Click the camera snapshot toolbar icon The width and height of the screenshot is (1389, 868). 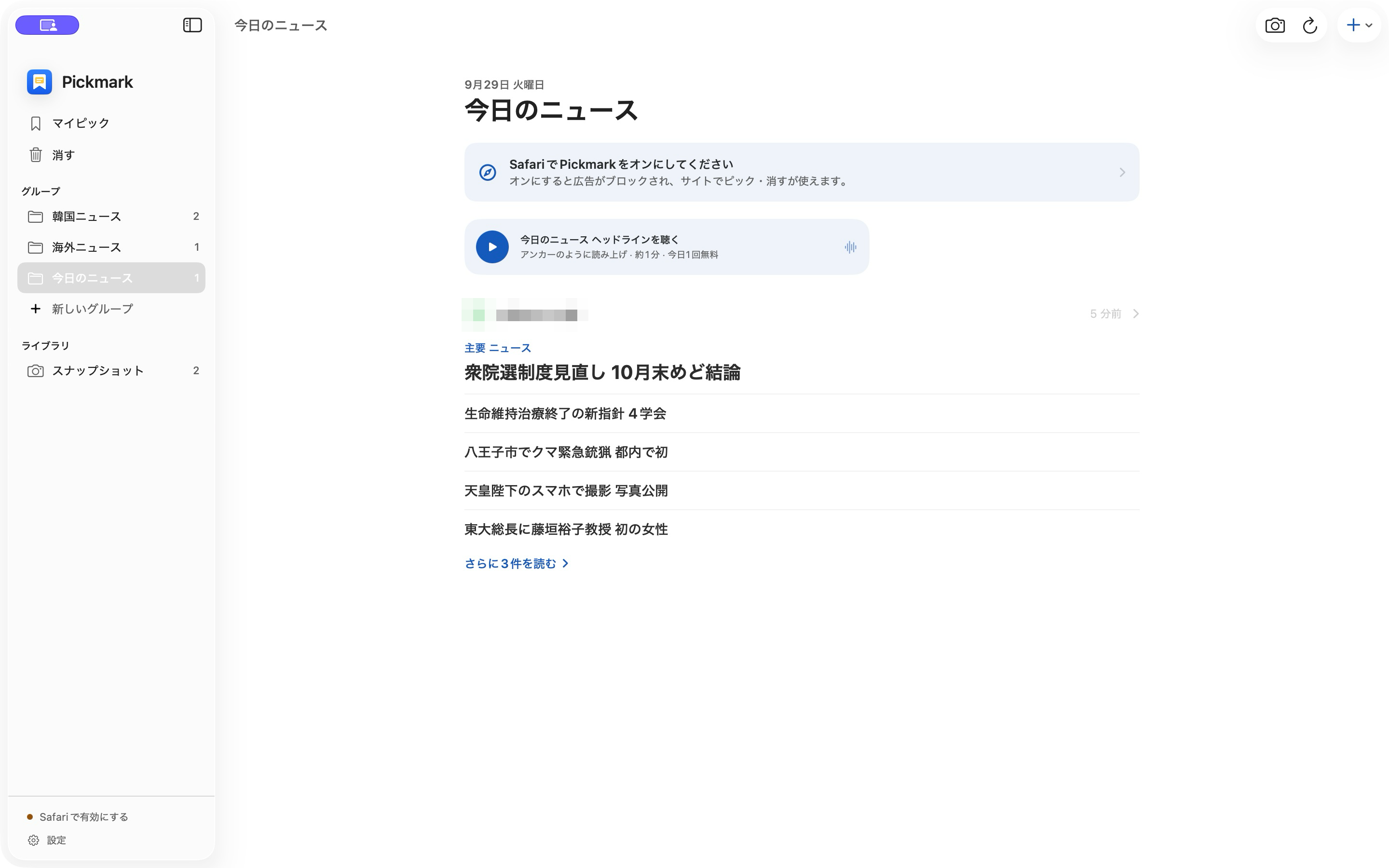1275,25
